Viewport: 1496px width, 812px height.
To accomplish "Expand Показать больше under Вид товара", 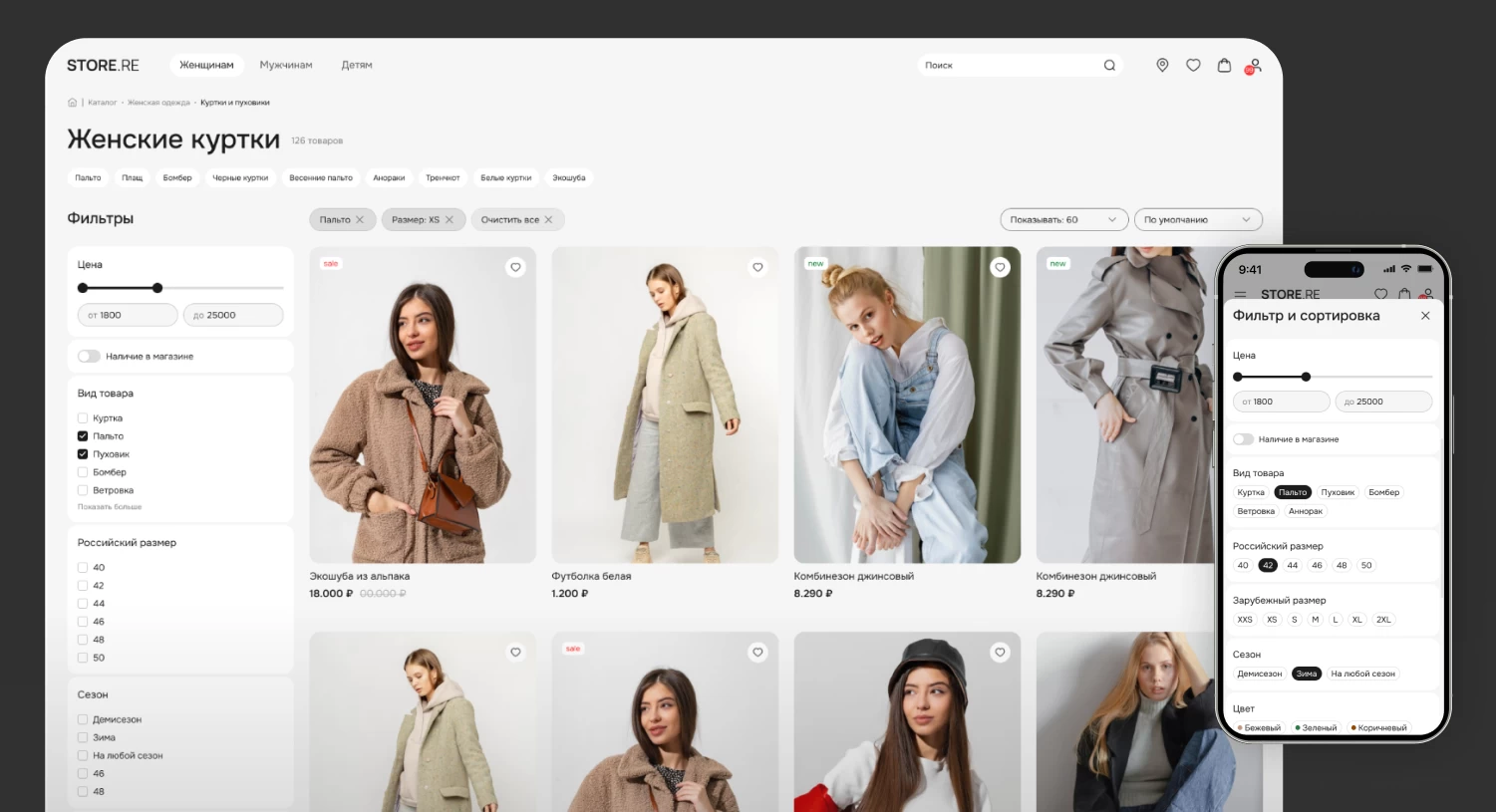I will [110, 507].
